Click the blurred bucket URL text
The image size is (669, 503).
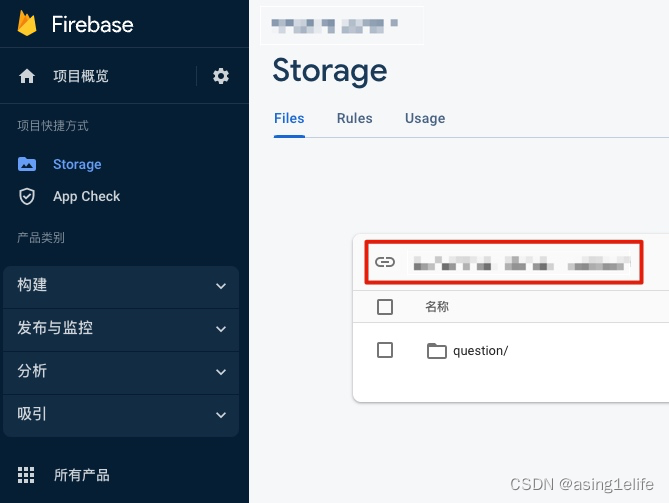click(x=521, y=263)
